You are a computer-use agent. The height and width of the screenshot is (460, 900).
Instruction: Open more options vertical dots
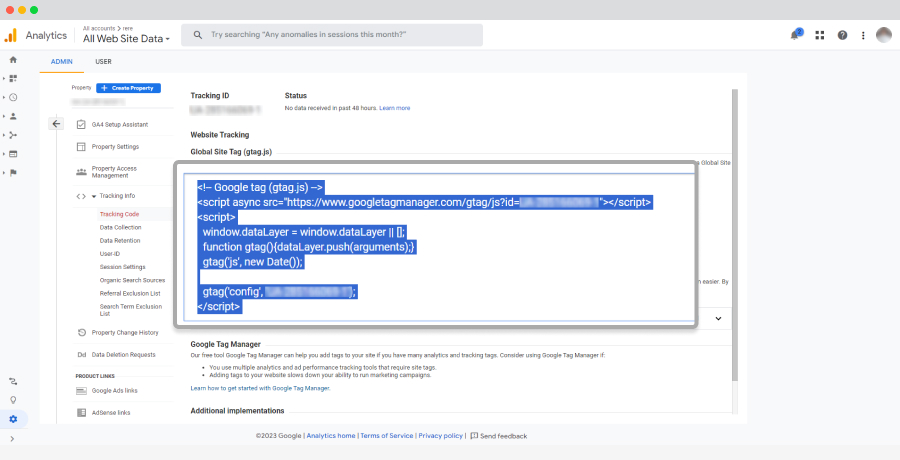[863, 35]
